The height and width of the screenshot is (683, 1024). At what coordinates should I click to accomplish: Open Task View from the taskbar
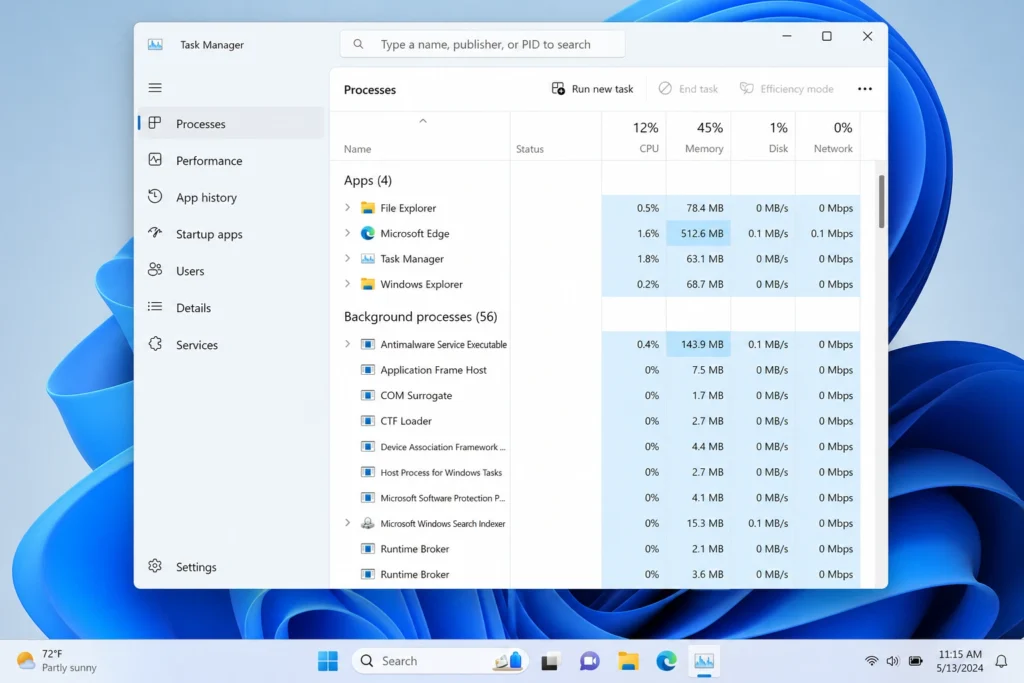coord(550,661)
